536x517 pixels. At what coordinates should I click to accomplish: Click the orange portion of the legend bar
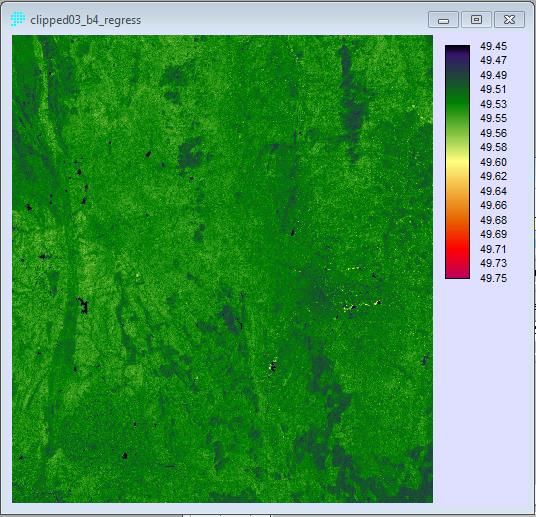(457, 205)
